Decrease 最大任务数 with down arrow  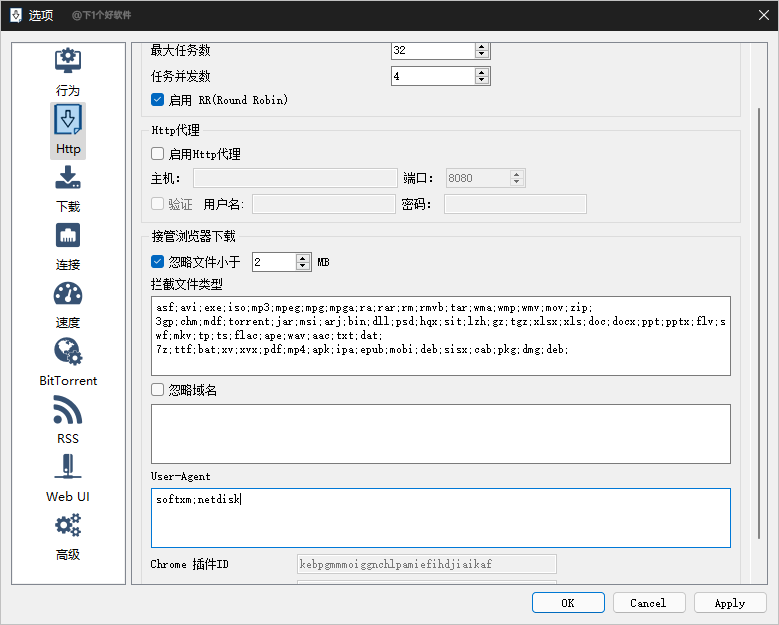tap(481, 54)
